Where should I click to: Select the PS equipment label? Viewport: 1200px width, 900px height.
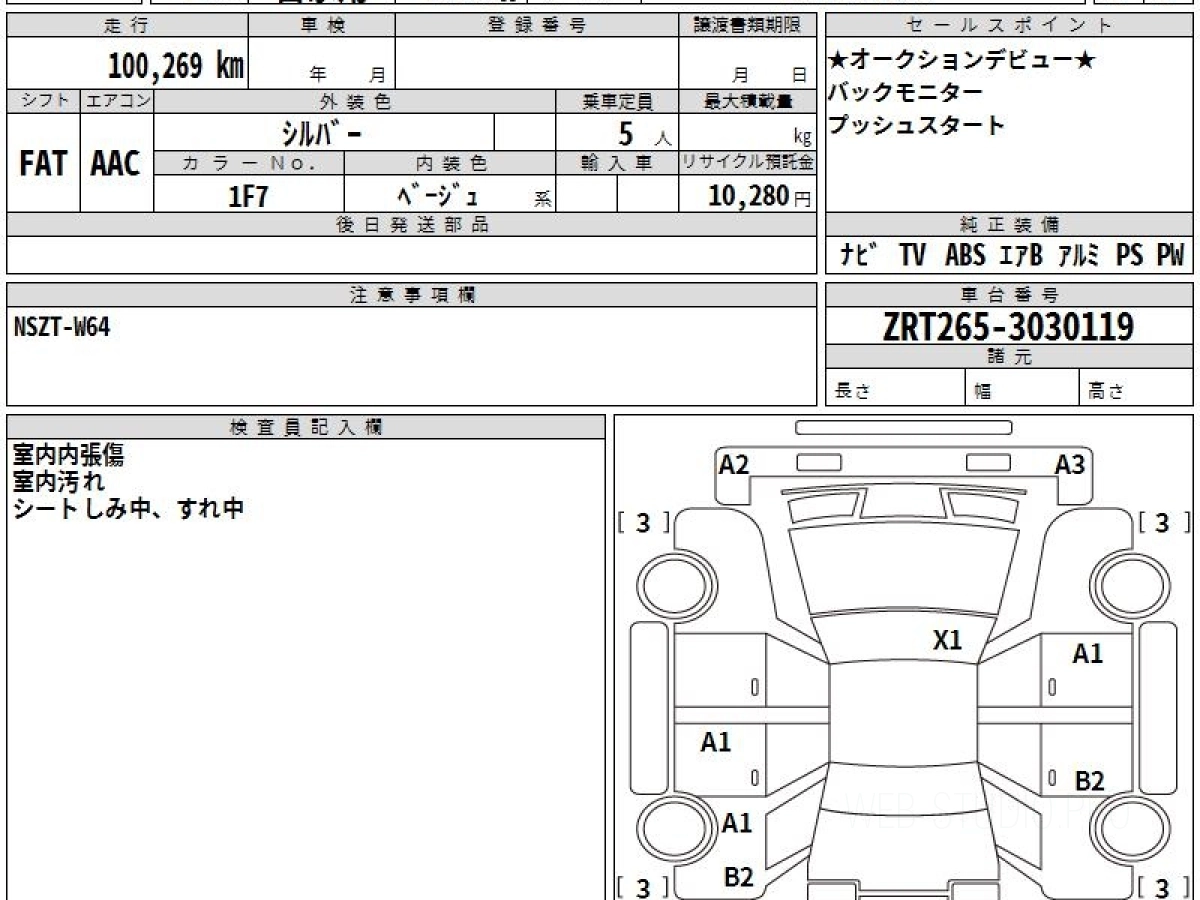1130,256
